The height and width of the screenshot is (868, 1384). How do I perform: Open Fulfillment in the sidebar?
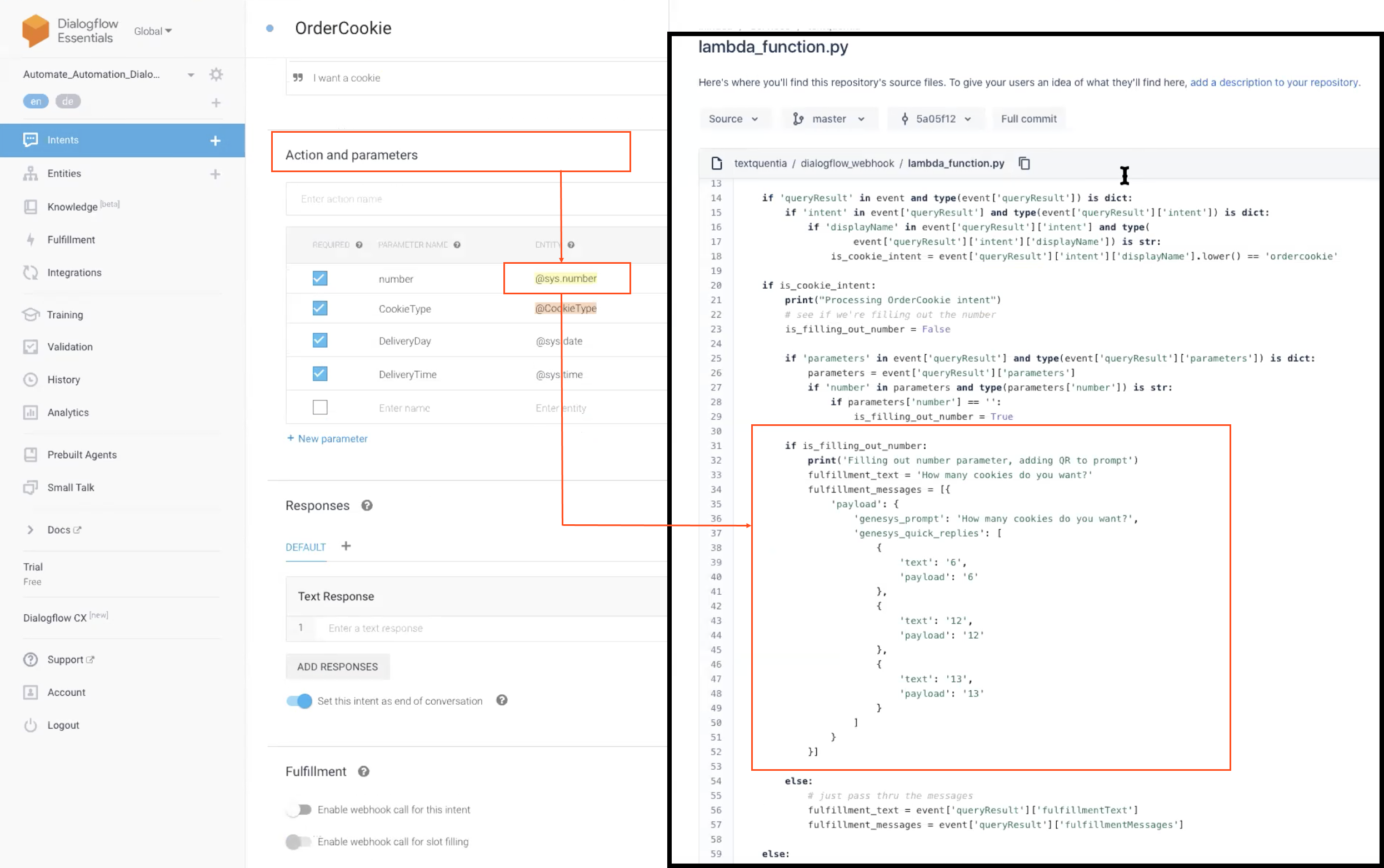71,240
